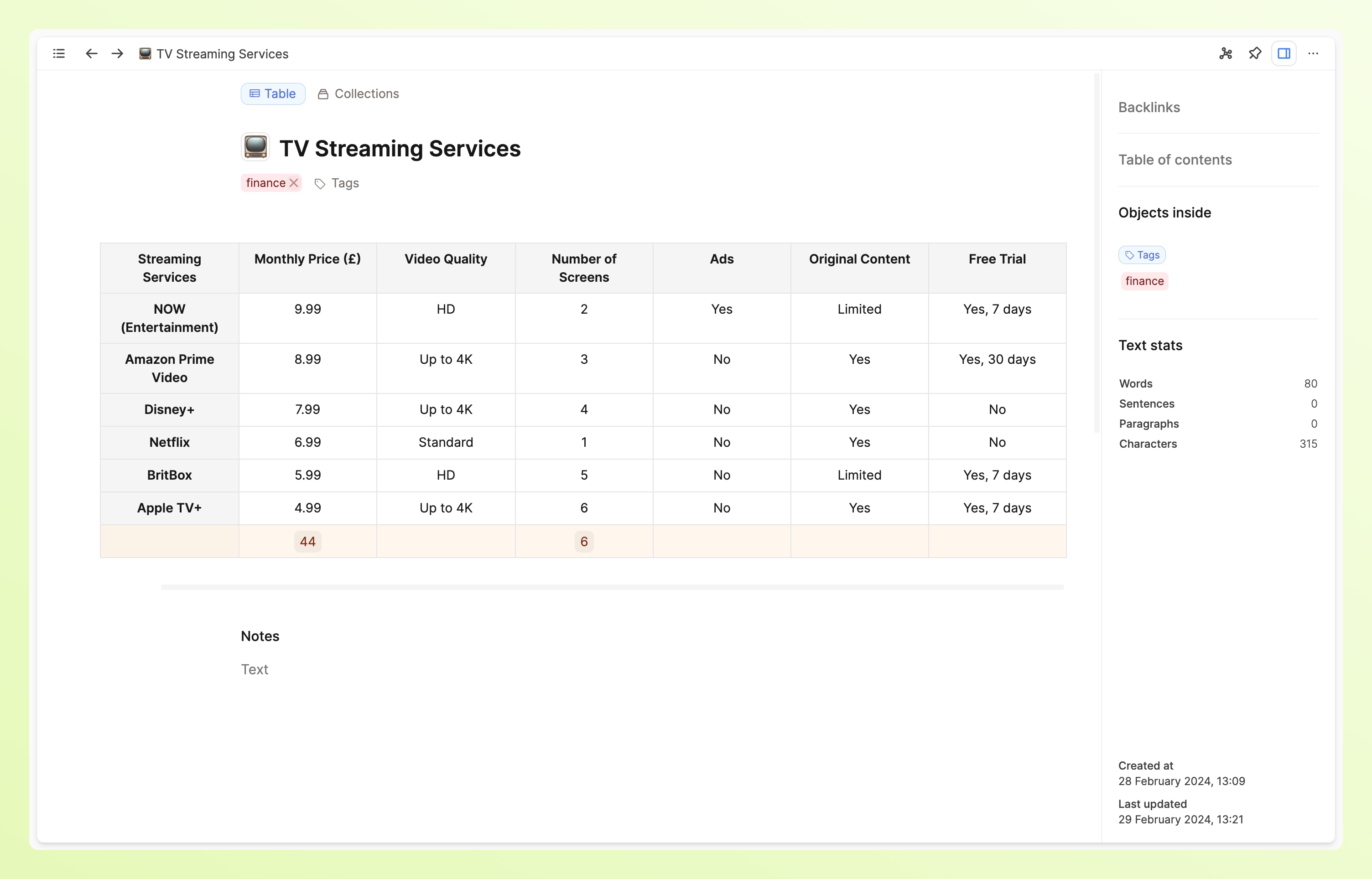This screenshot has width=1372, height=879.
Task: Open finance tag in Objects inside
Action: (x=1144, y=281)
